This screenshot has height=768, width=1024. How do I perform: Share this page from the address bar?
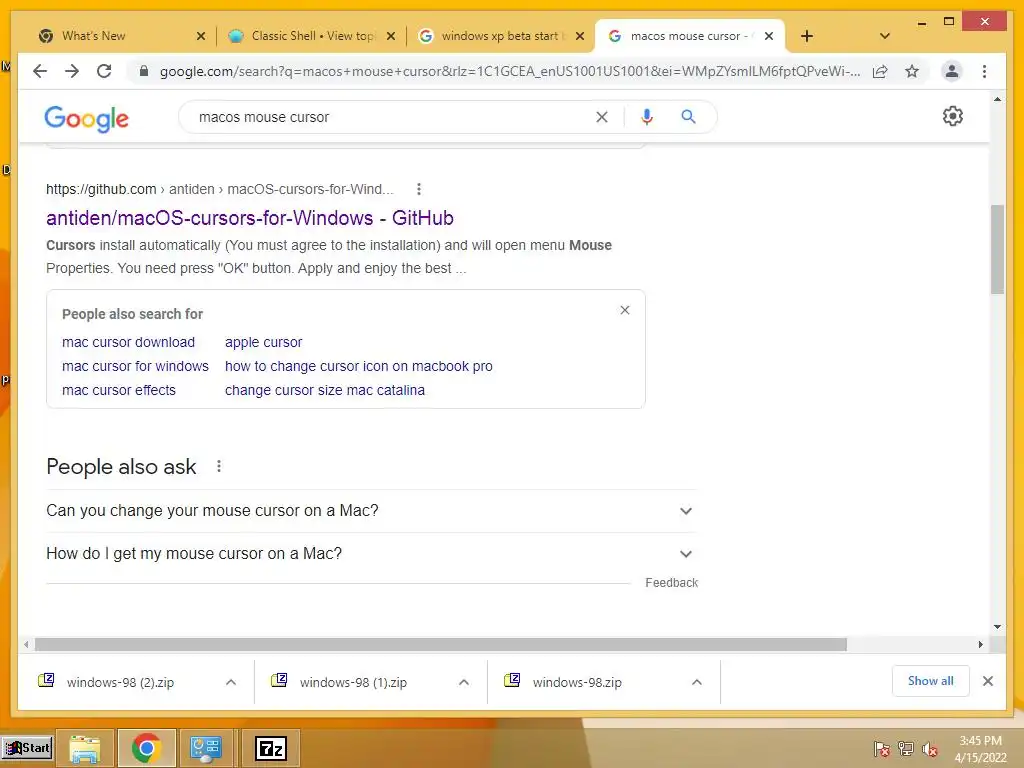click(x=880, y=71)
